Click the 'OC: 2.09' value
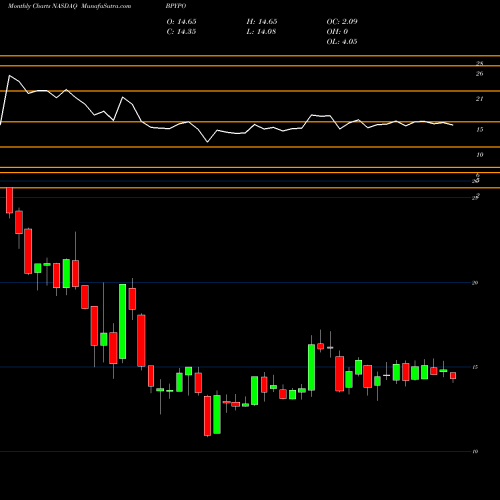500x500 pixels. 342,22
